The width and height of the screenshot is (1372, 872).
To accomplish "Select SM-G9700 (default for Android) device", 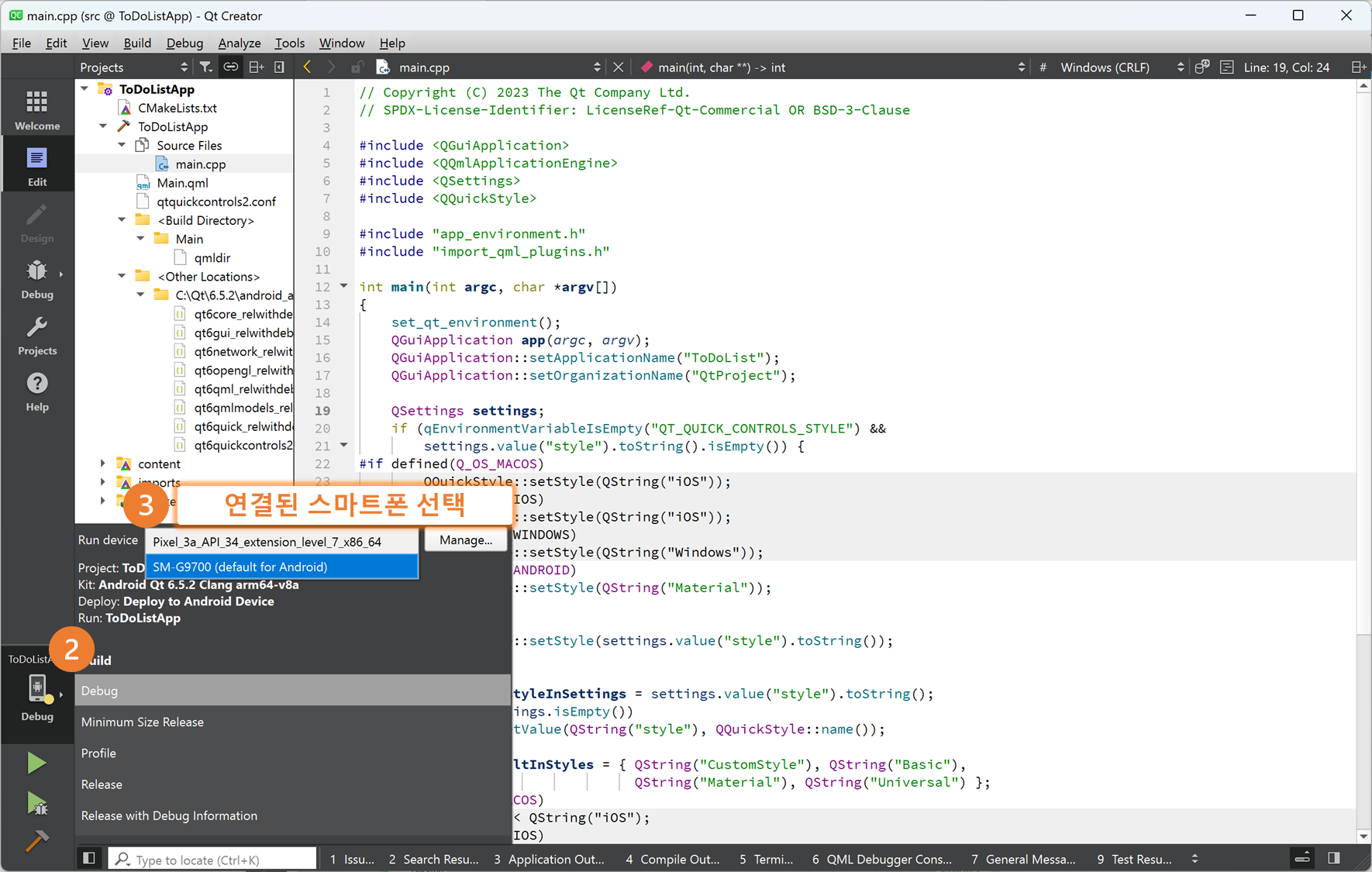I will click(x=282, y=567).
